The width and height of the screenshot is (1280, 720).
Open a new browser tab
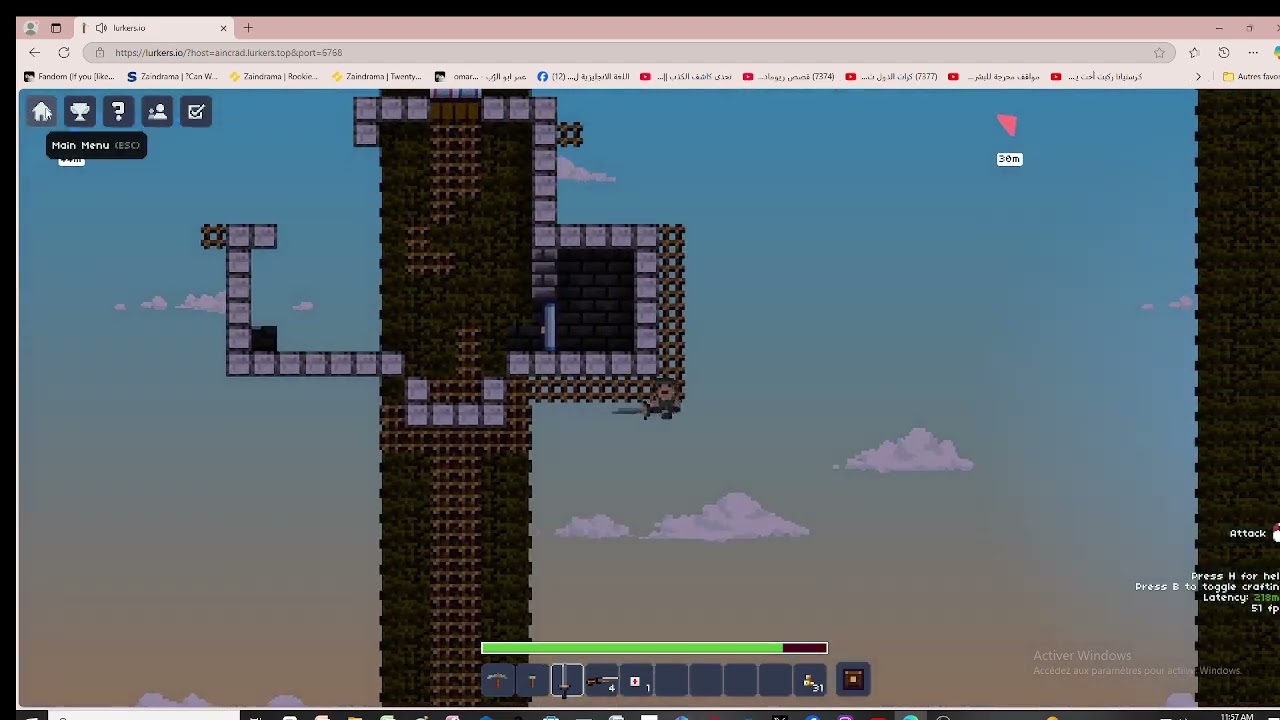pos(248,28)
